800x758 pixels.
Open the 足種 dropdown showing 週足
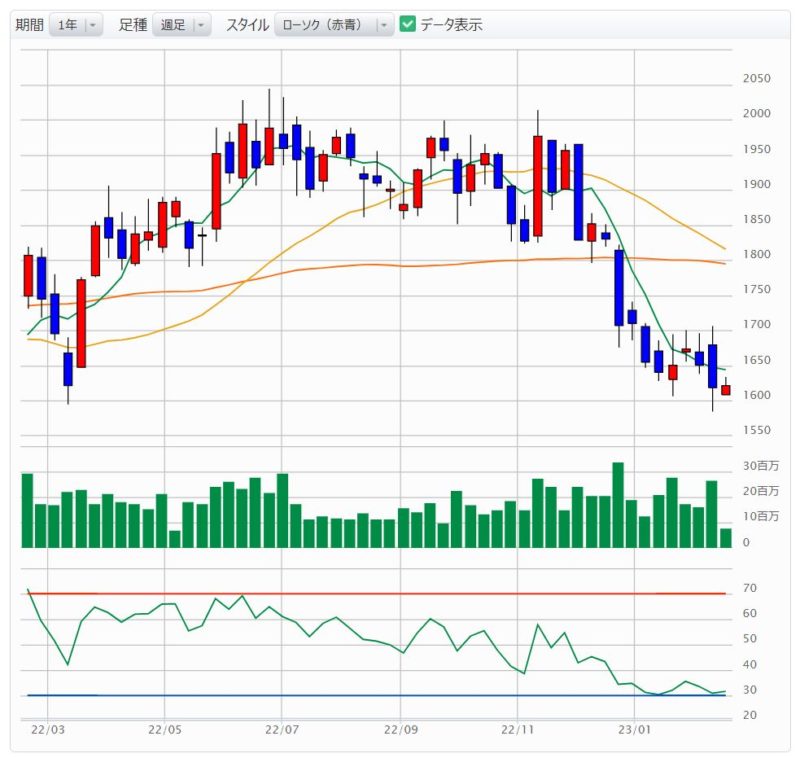click(181, 24)
